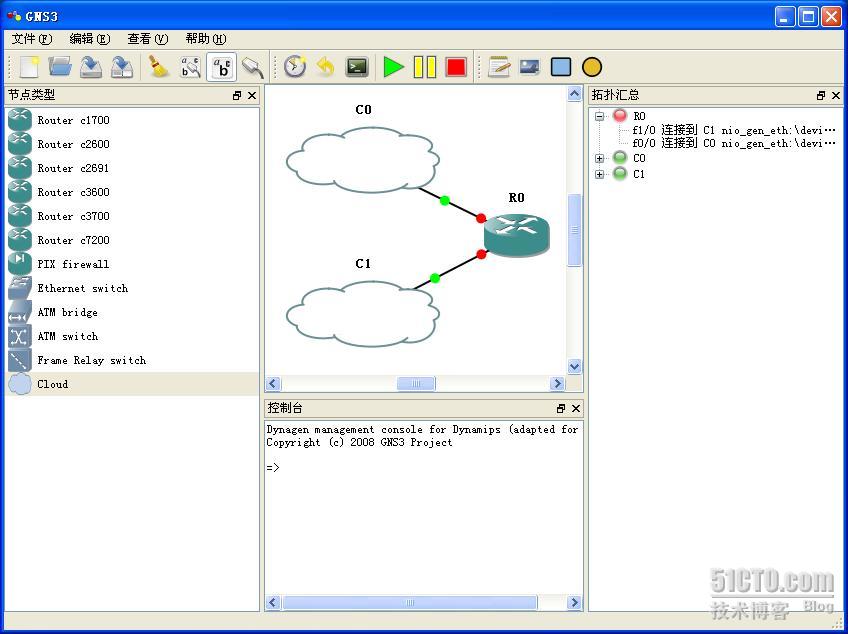Click canvas vertical scrollbar down arrow
Screen dimensions: 848x634
coord(574,366)
